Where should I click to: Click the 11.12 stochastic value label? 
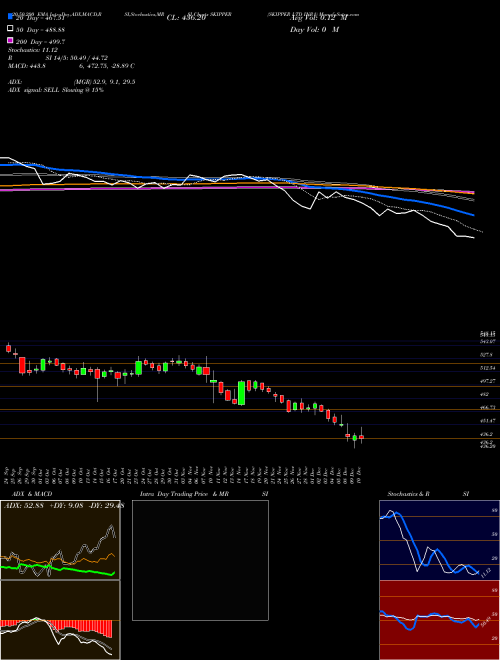pos(485,572)
